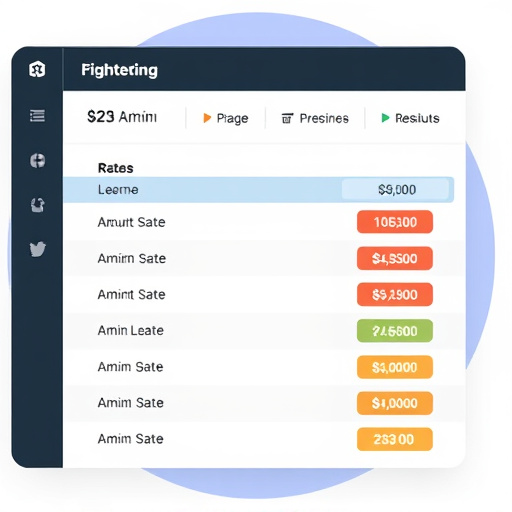This screenshot has height=512, width=512.
Task: Click the orange $3,0000 badge
Action: click(x=395, y=367)
